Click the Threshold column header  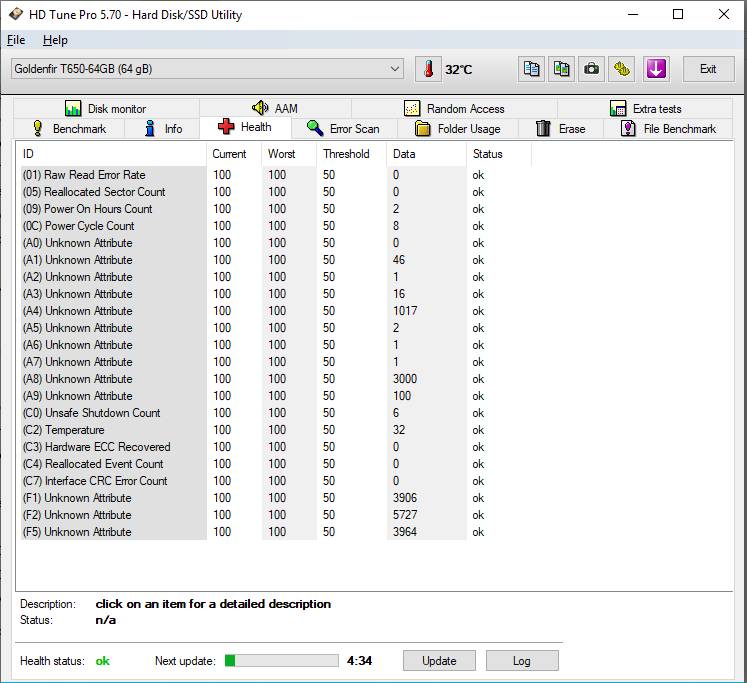point(351,154)
